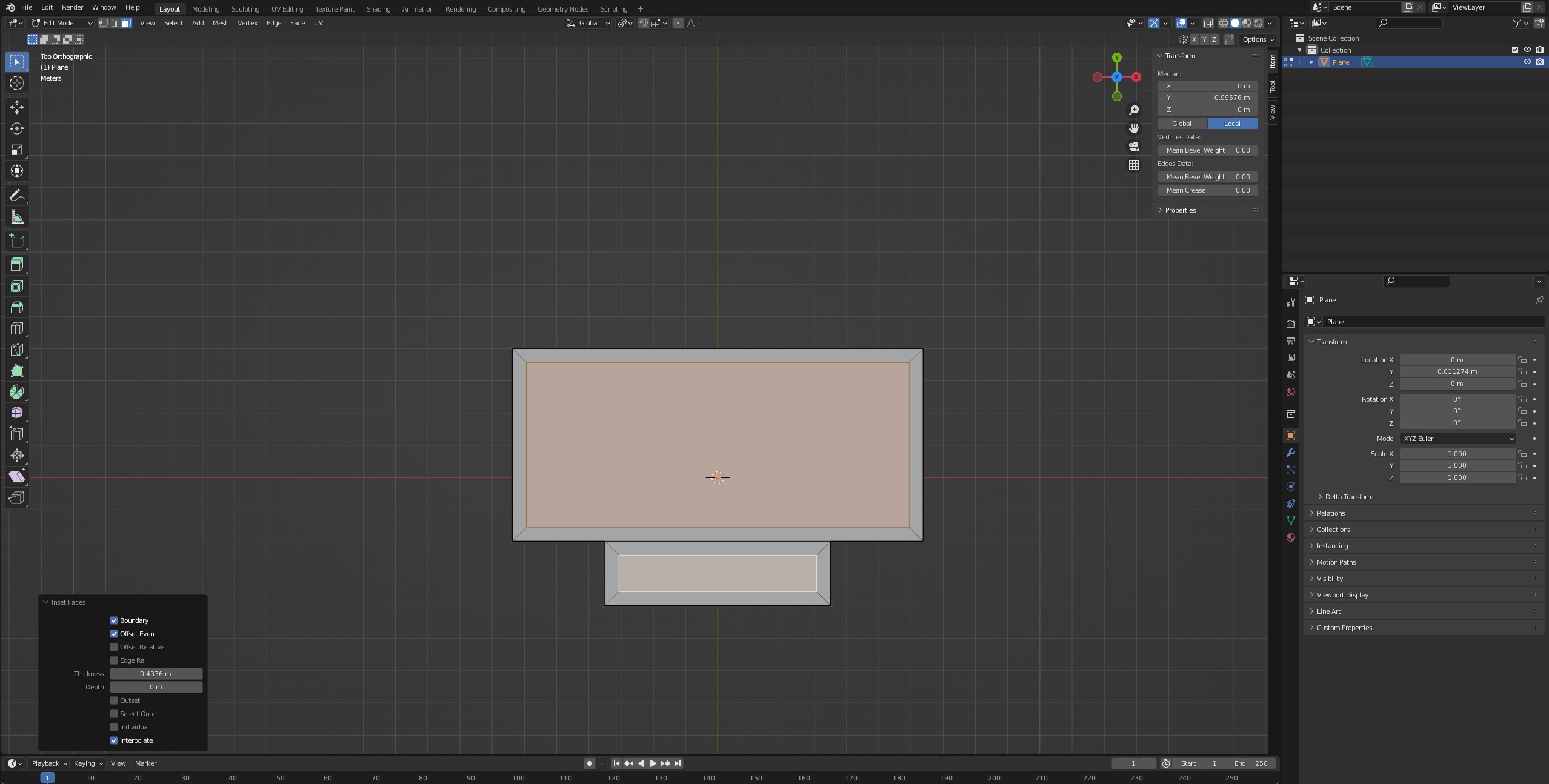Viewport: 1549px width, 784px height.
Task: Select Global in Transform median panel
Action: [1182, 124]
